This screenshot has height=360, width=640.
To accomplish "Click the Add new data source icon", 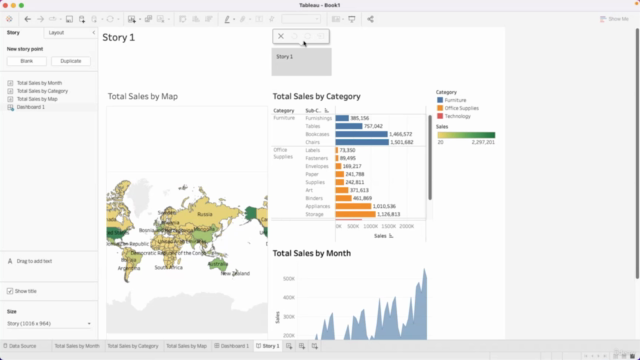I will 82,19.
